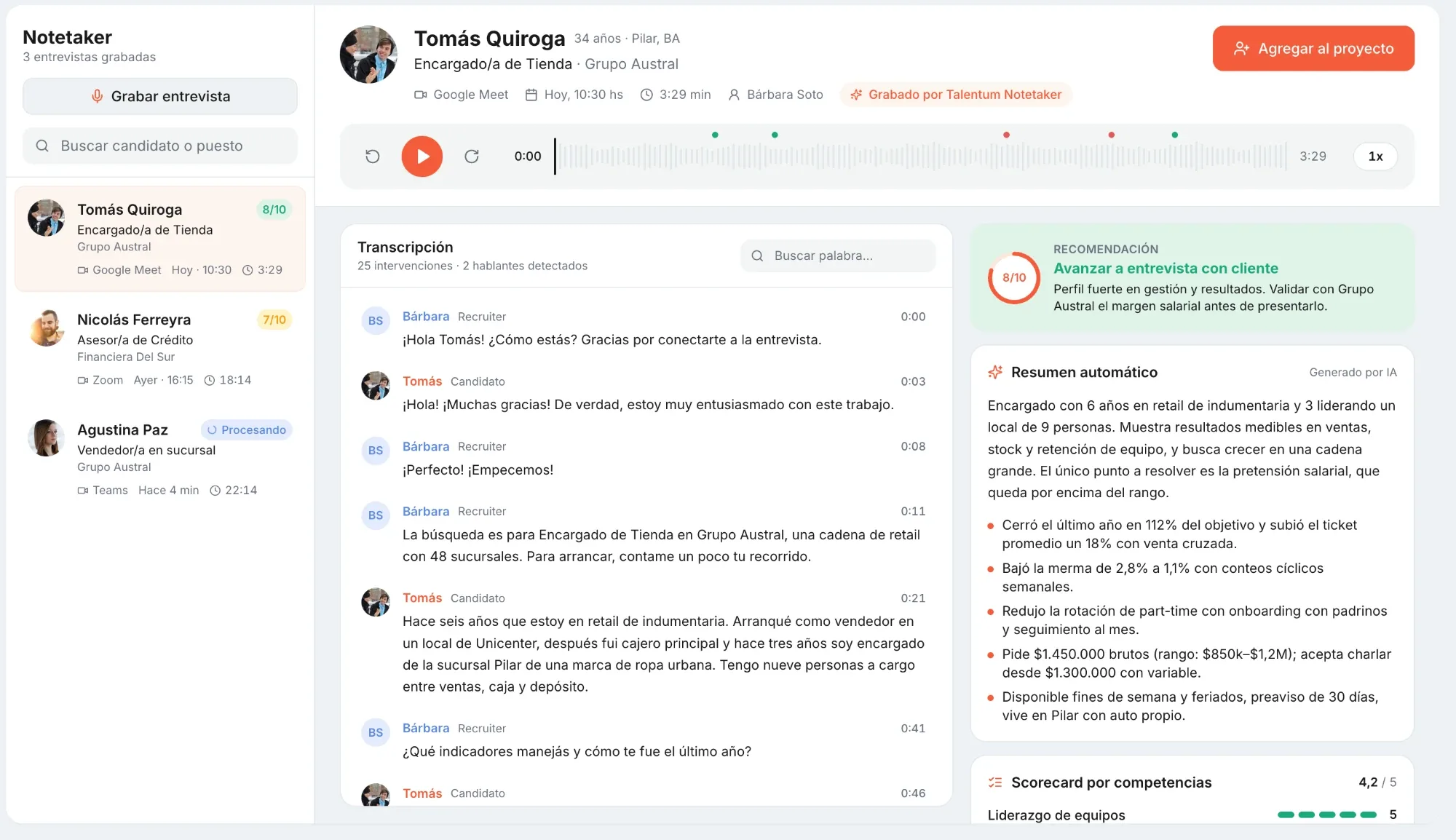Image resolution: width=1456 pixels, height=840 pixels.
Task: Jump to transcript timestamp 0:21
Action: coord(913,598)
